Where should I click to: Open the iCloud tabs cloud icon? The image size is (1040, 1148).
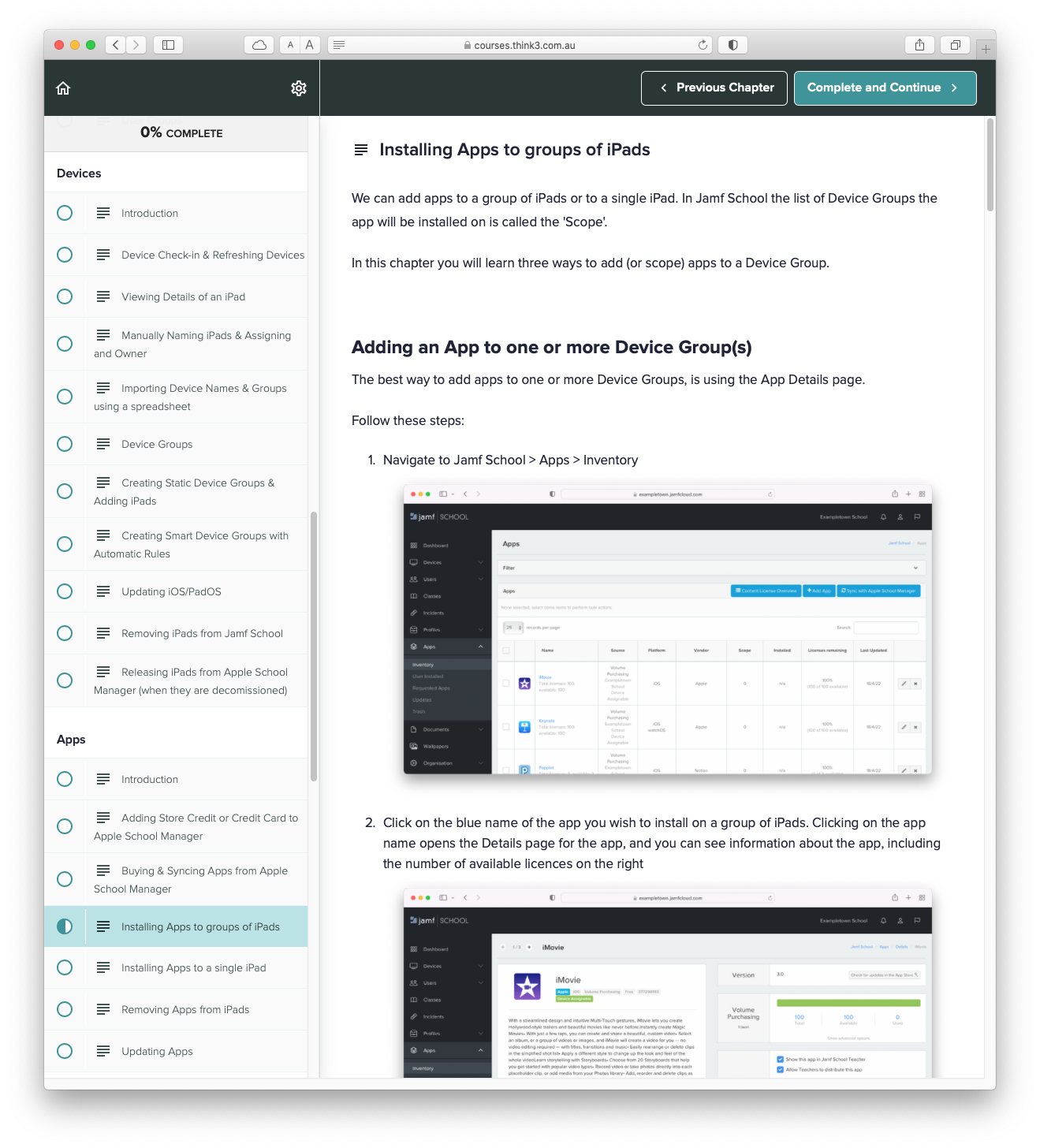pyautogui.click(x=259, y=45)
